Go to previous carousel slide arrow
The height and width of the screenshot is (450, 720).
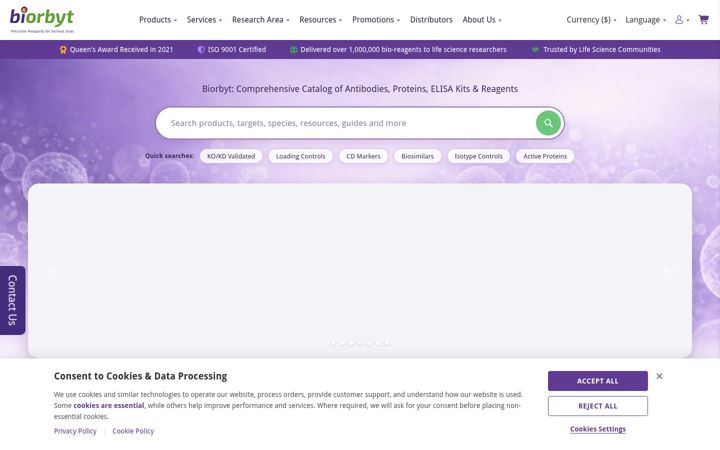click(53, 271)
